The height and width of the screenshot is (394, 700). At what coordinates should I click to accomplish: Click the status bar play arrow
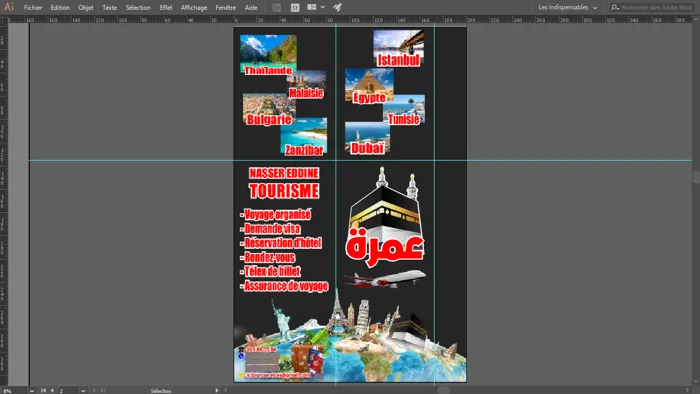[217, 390]
